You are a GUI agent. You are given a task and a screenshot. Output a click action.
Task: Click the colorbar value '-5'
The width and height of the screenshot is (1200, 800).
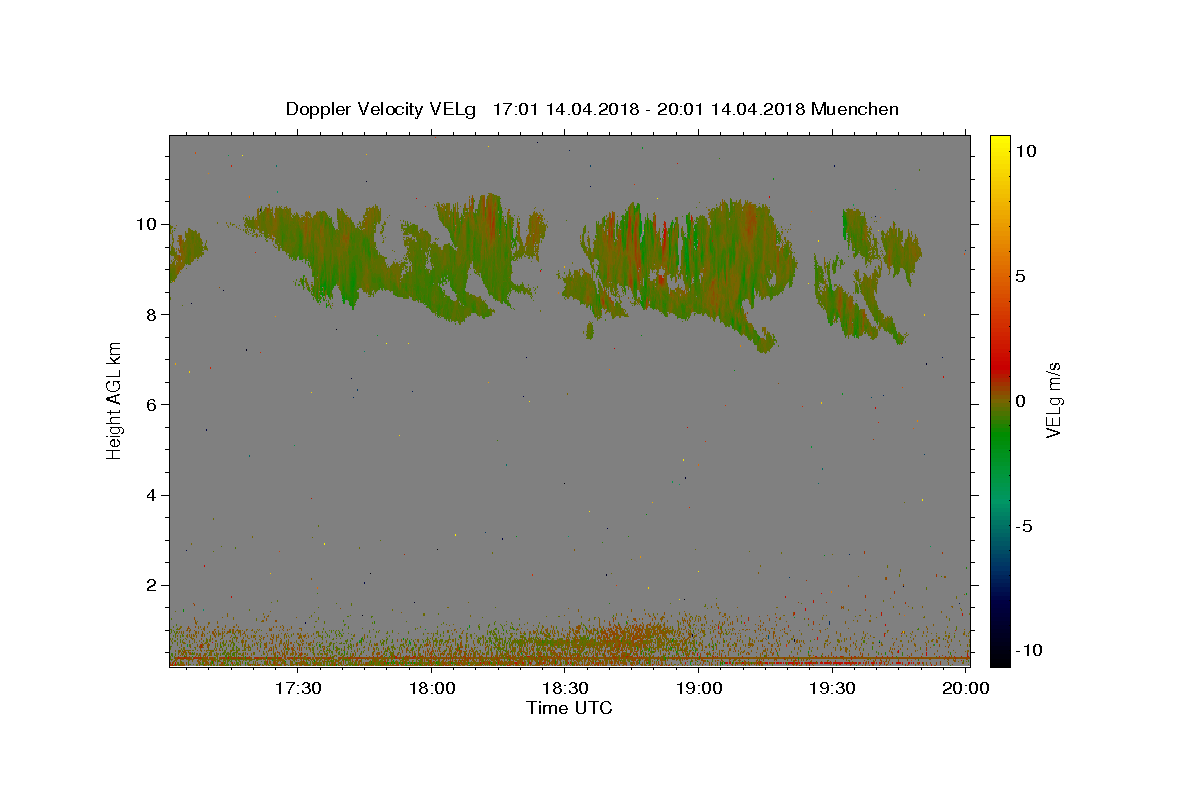1024,526
